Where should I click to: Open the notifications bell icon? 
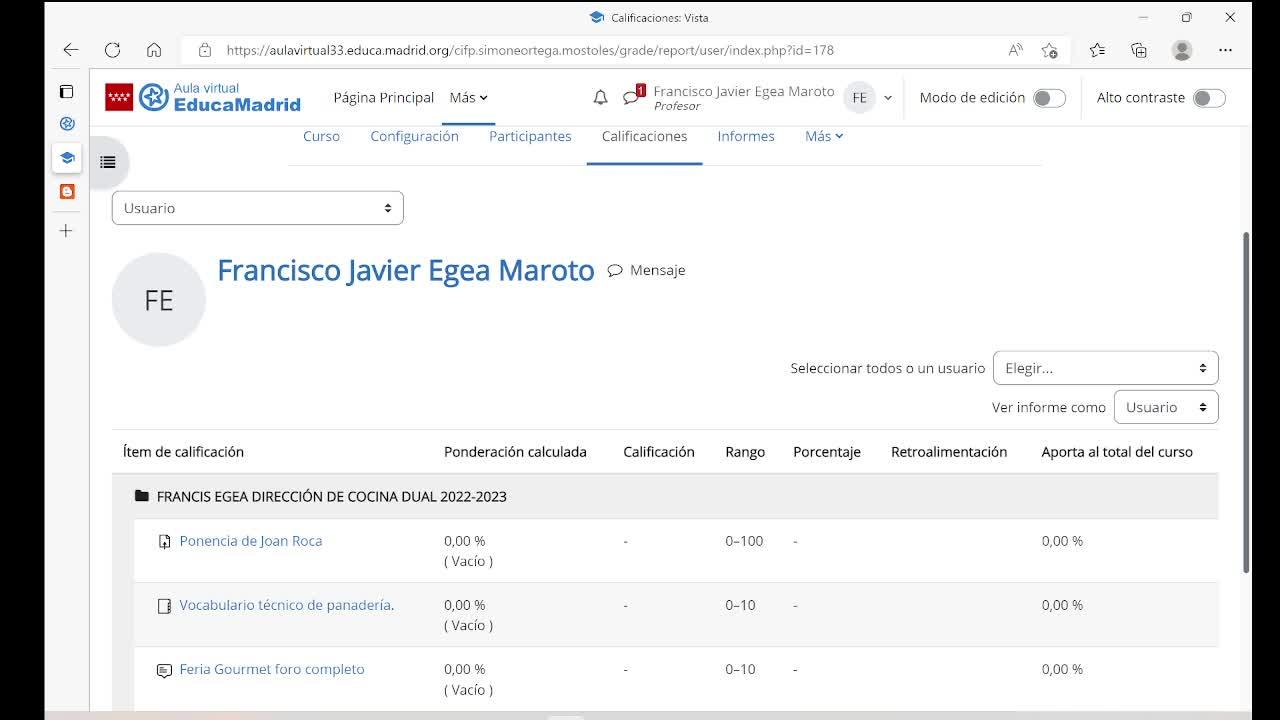[x=600, y=98]
